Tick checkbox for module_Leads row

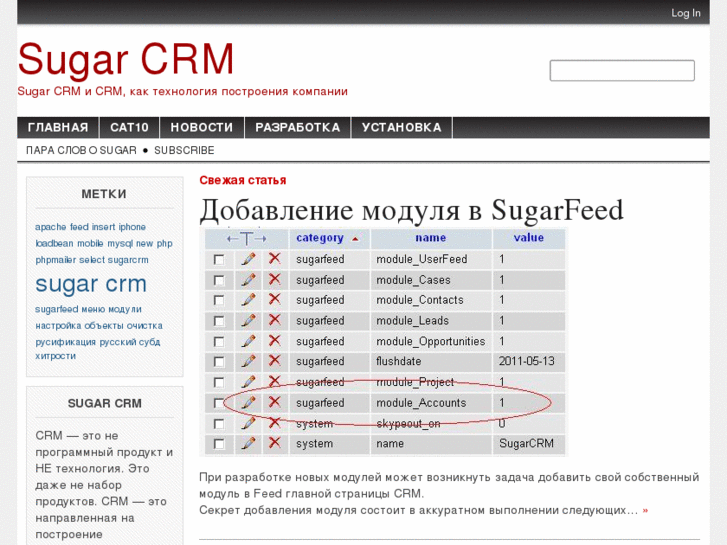(219, 321)
